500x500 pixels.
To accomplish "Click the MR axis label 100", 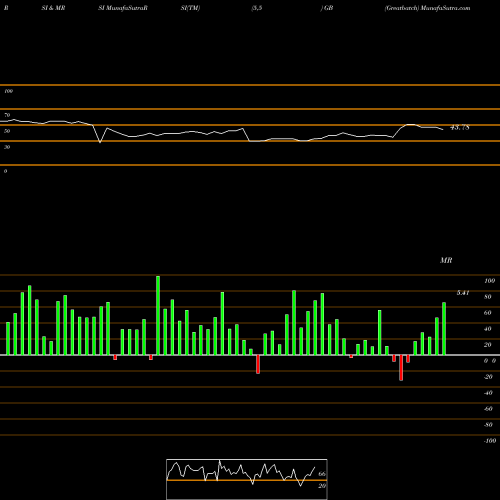I will coord(489,281).
